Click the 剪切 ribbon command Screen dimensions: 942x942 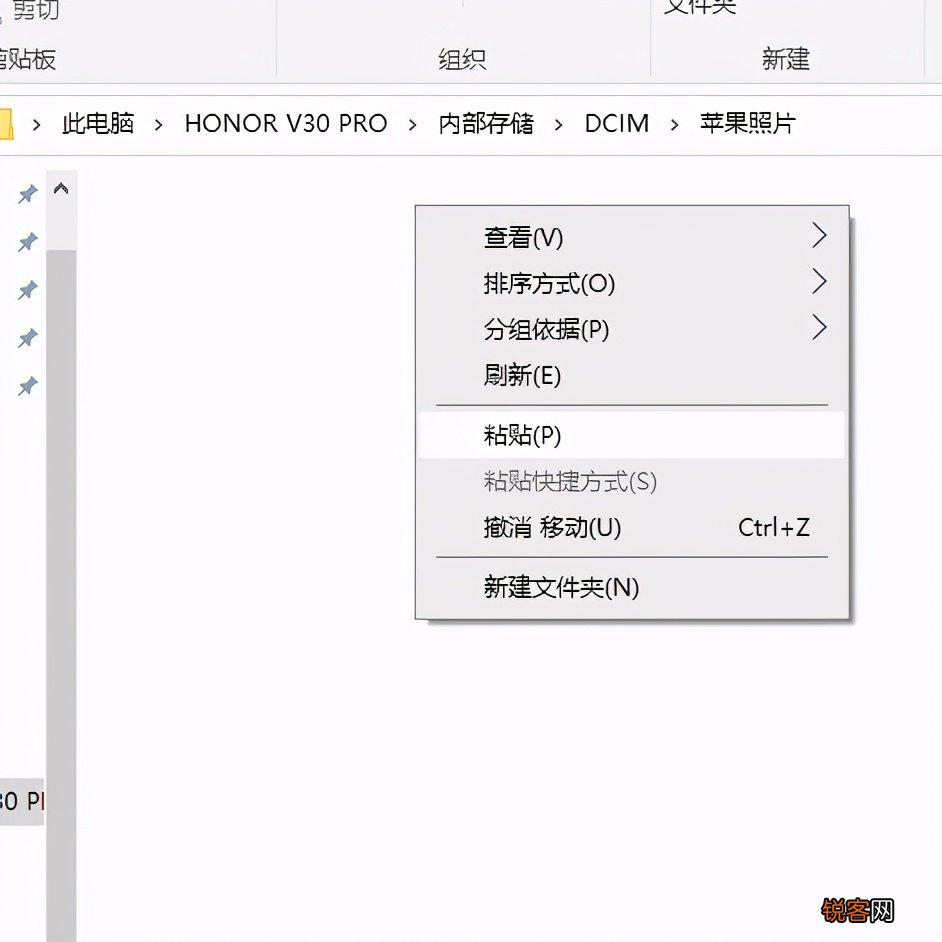click(36, 10)
